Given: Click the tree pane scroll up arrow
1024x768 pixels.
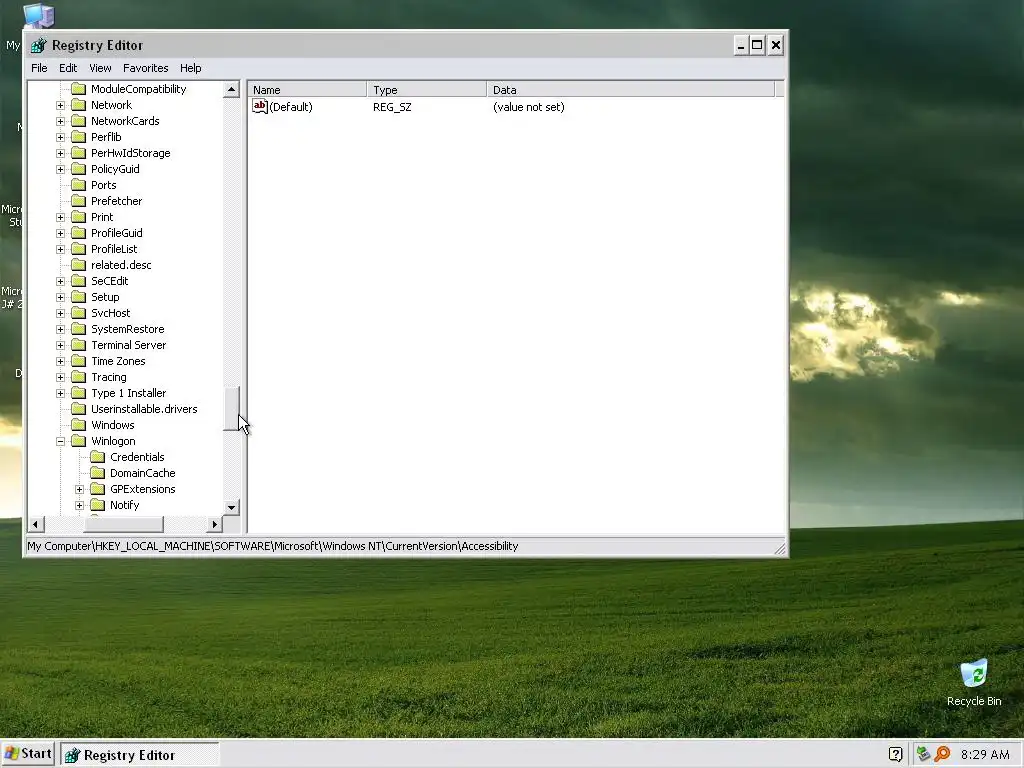Looking at the screenshot, I should [x=231, y=89].
